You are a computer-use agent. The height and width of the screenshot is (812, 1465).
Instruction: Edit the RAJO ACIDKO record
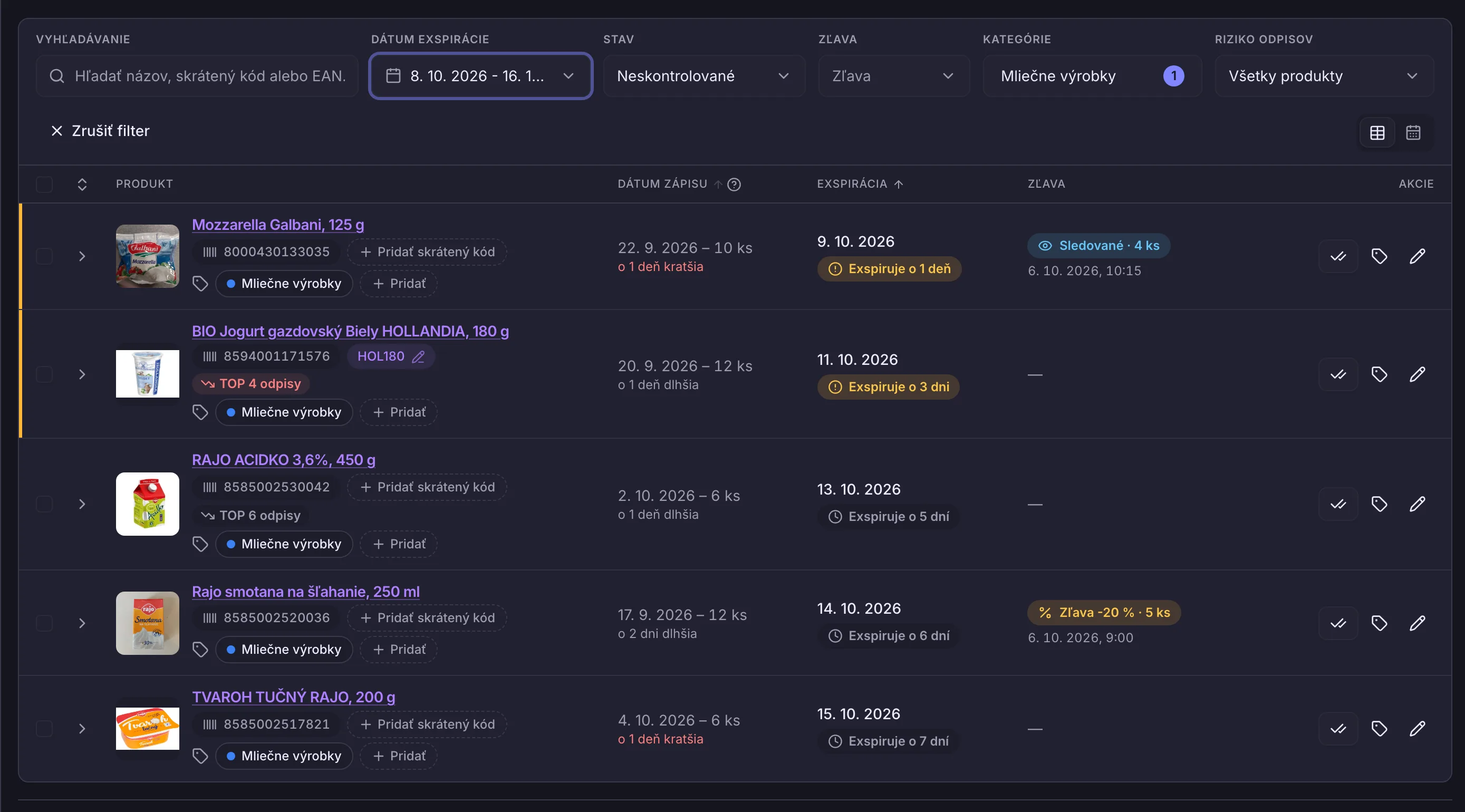pos(1417,504)
